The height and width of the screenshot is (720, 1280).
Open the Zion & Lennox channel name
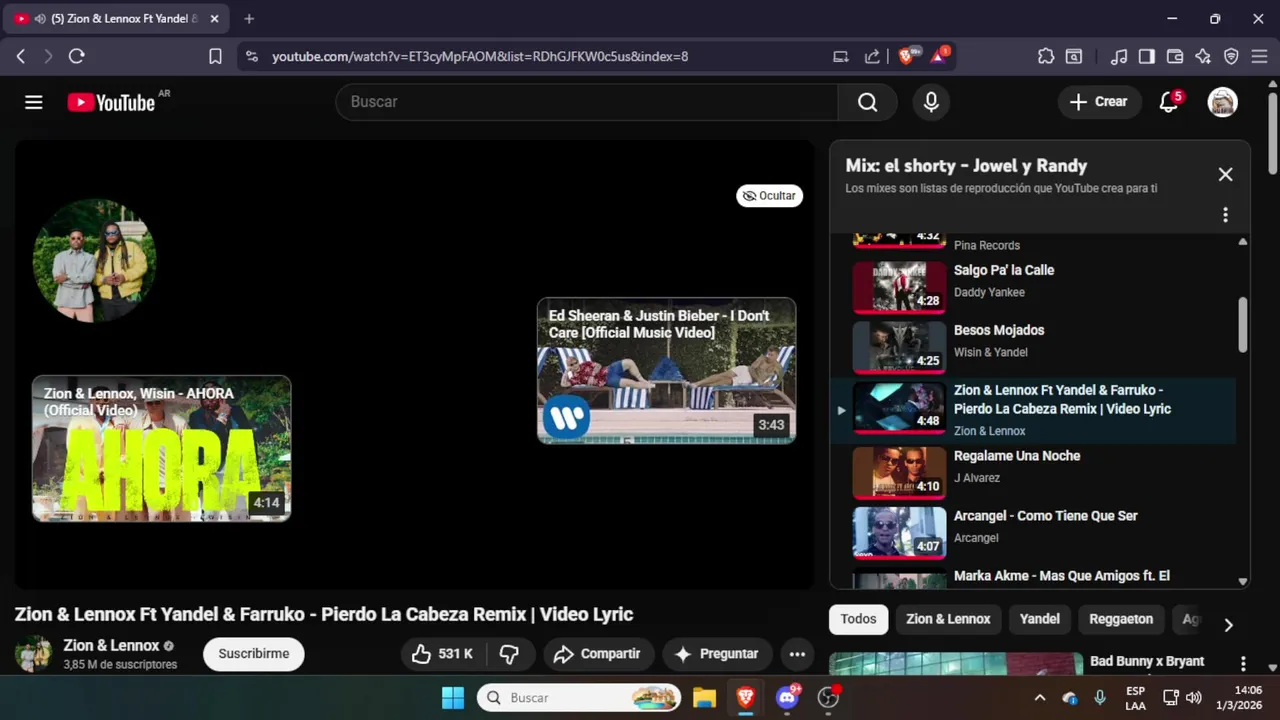point(111,646)
